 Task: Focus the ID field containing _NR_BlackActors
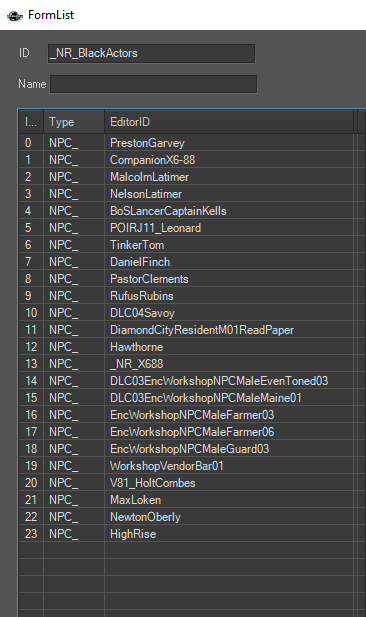[x=152, y=54]
